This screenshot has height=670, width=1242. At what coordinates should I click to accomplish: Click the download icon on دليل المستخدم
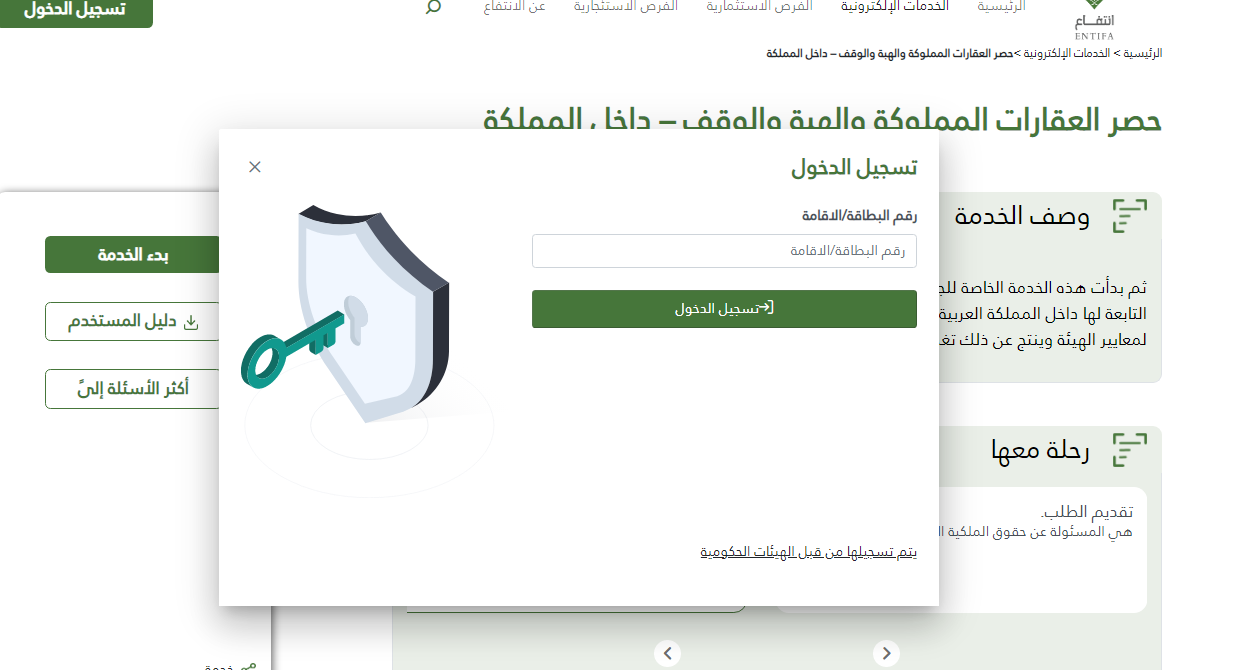point(192,323)
